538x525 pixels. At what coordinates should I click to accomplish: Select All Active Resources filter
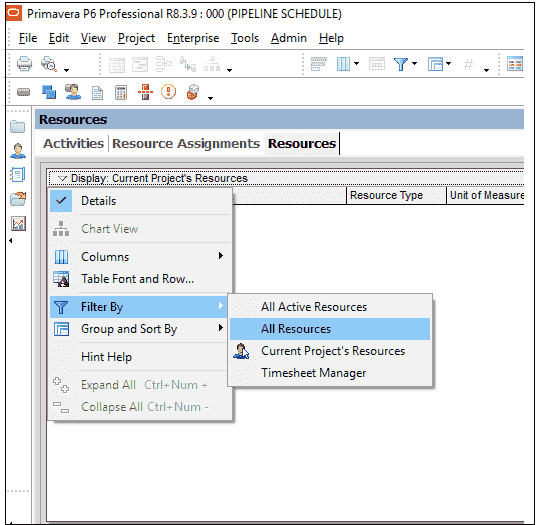(x=330, y=307)
